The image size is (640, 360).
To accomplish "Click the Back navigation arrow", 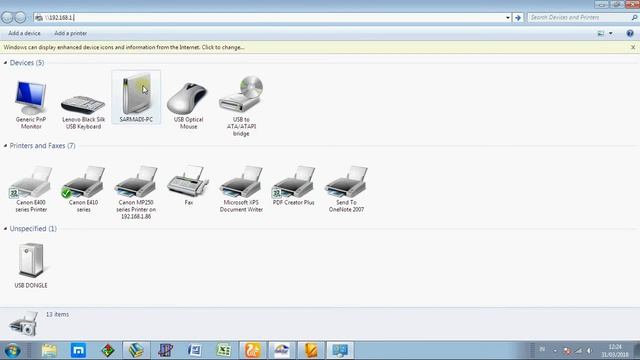I will coord(7,17).
